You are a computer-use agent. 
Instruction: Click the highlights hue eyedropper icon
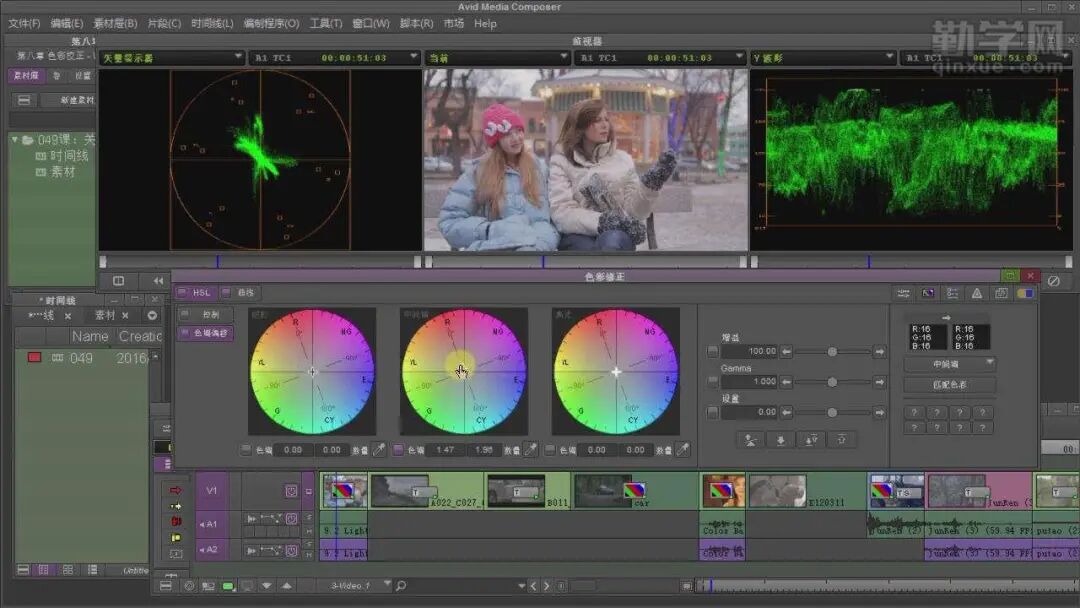[x=683, y=450]
